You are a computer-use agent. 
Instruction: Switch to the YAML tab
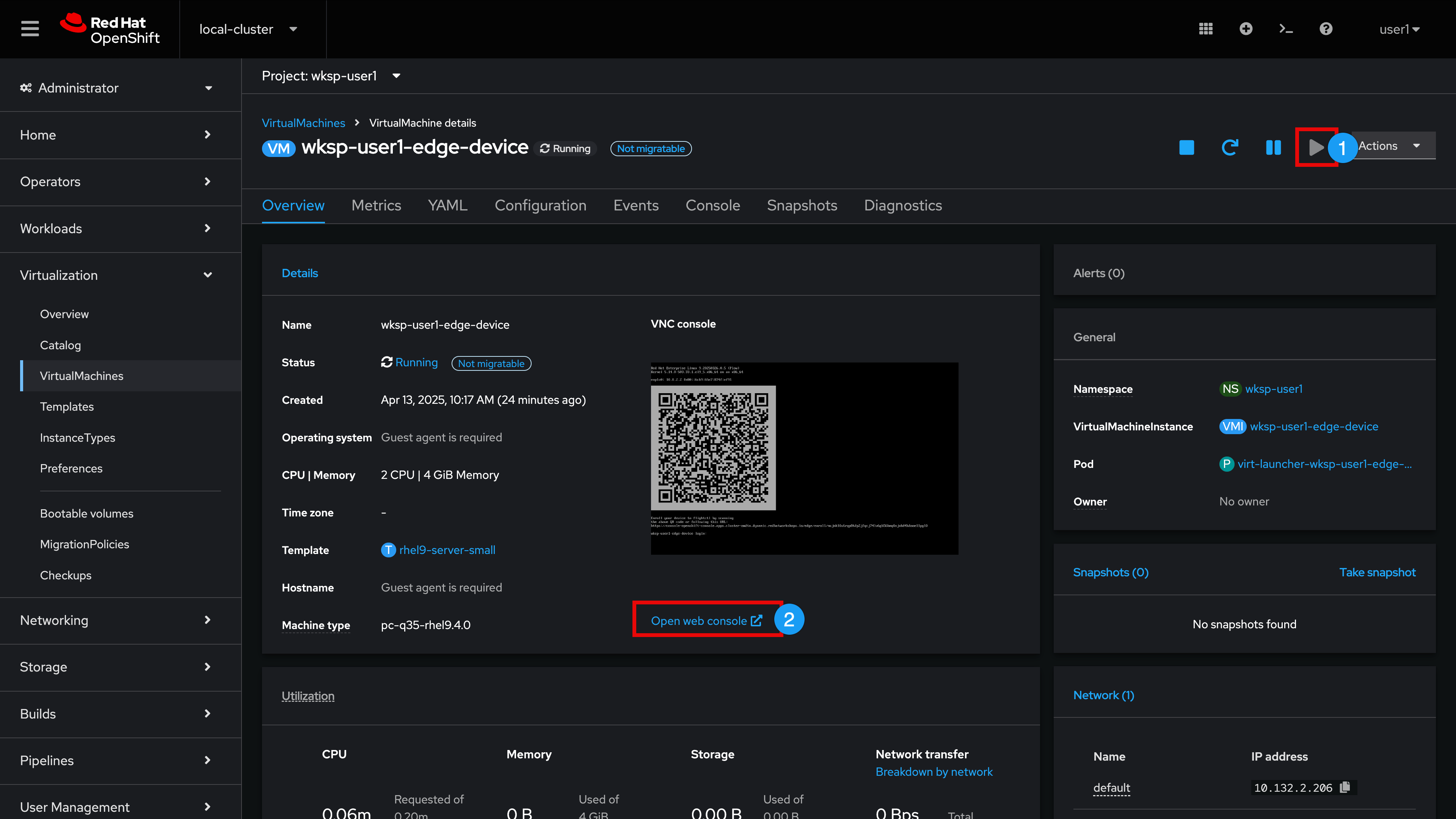coord(448,205)
